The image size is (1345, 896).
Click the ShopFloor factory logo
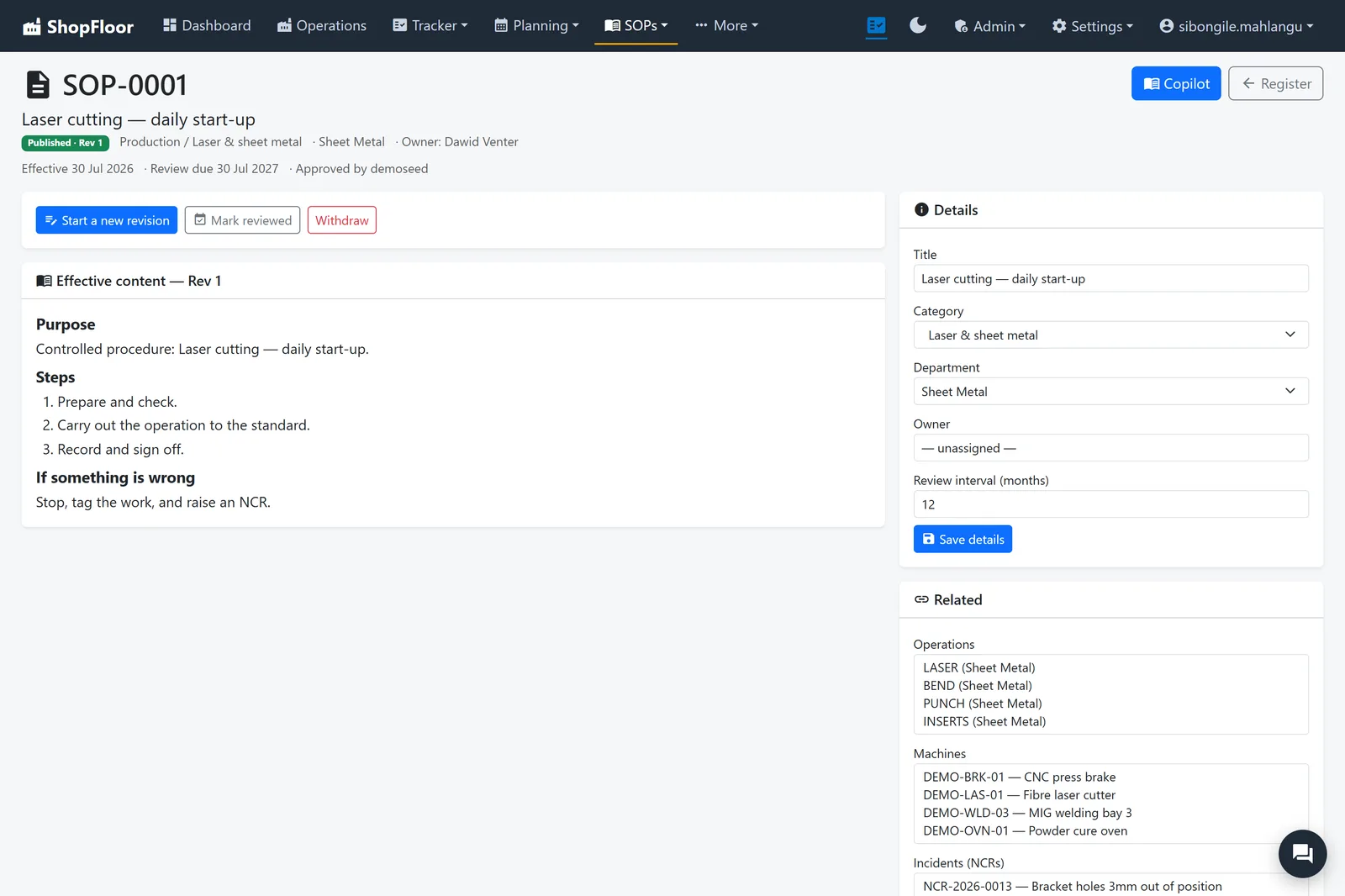click(x=32, y=26)
